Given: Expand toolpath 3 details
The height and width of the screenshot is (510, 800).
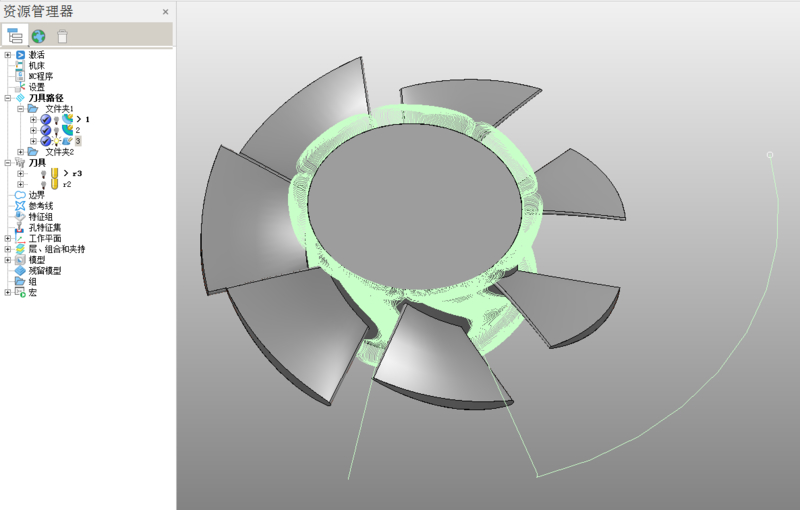Looking at the screenshot, I should click(x=33, y=141).
